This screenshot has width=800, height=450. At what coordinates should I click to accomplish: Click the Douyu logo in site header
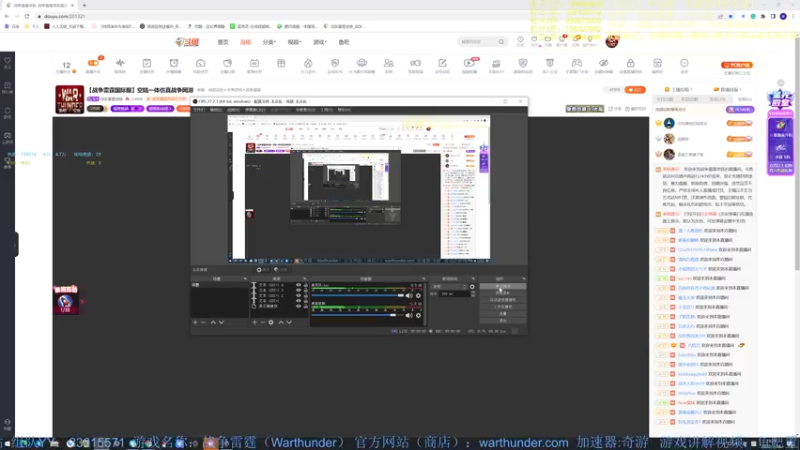186,42
